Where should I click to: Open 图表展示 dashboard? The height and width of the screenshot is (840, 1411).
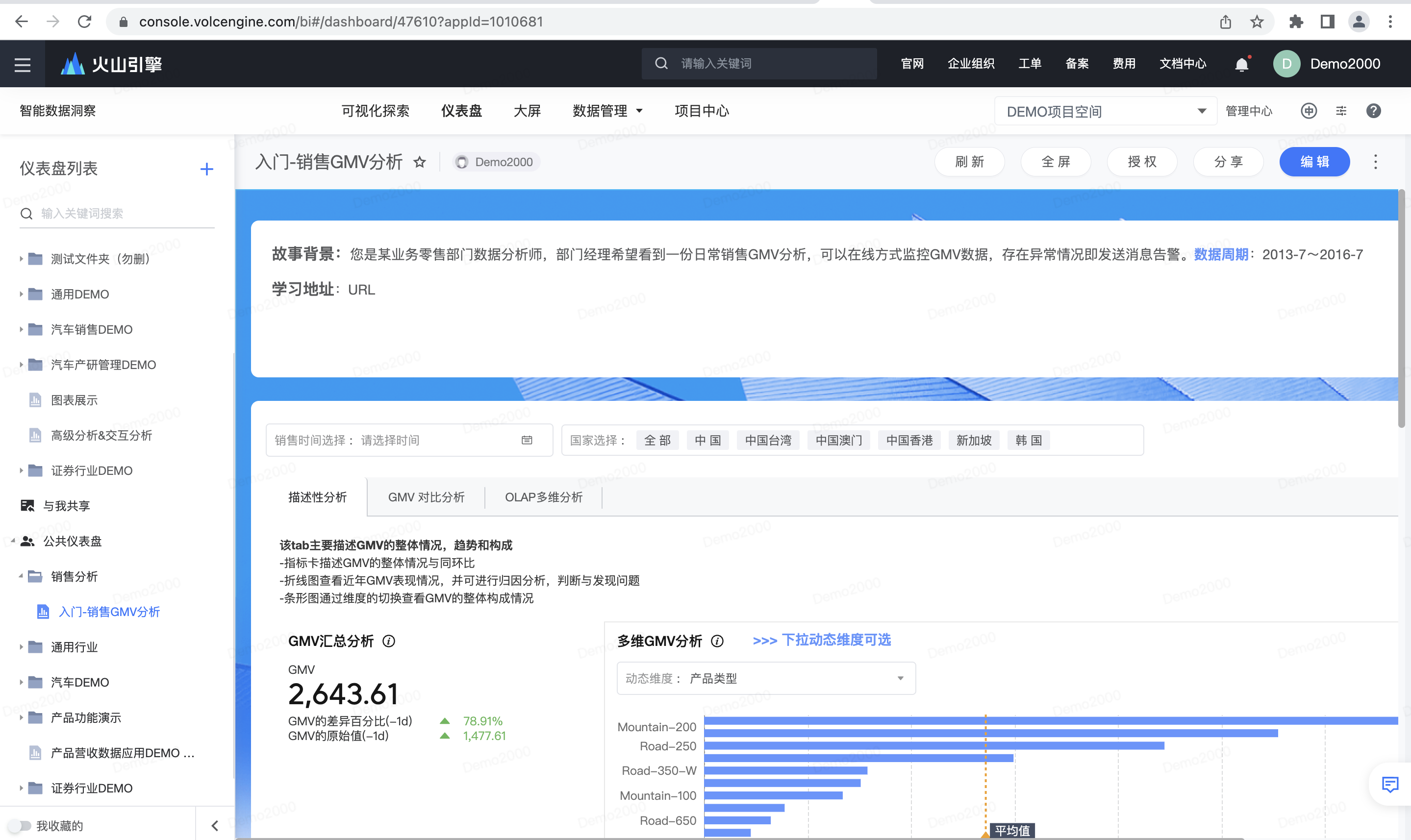(74, 400)
